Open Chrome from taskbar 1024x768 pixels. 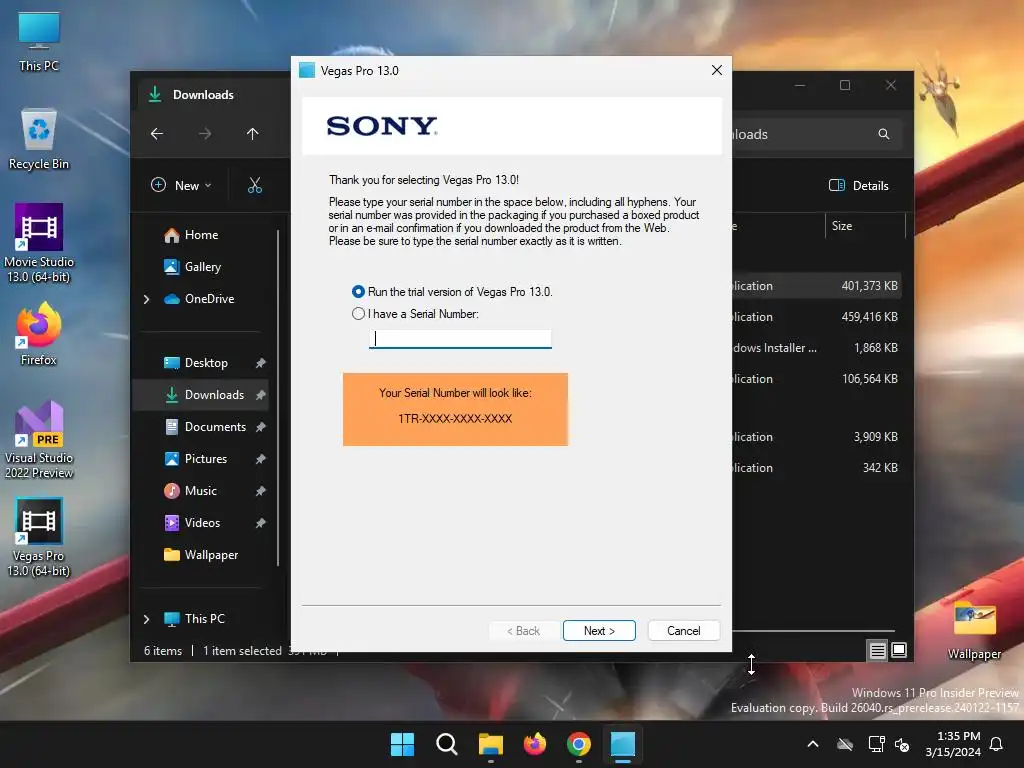pyautogui.click(x=579, y=744)
